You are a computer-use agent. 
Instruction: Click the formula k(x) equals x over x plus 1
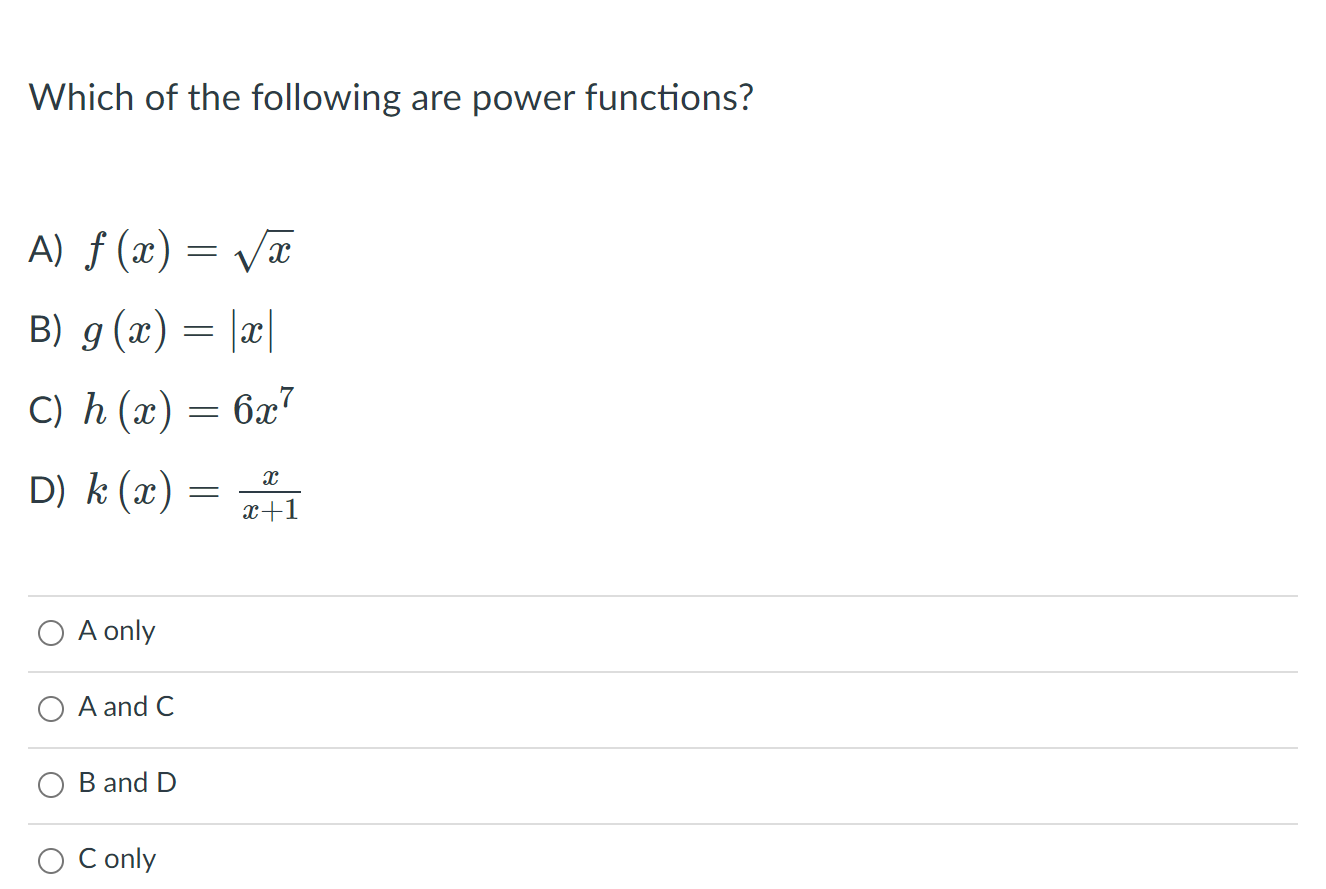190,491
